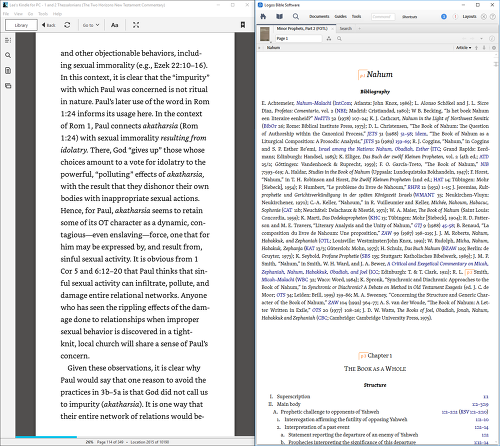Open Kindle font settings (Aa)
The image size is (500, 446).
114,25
